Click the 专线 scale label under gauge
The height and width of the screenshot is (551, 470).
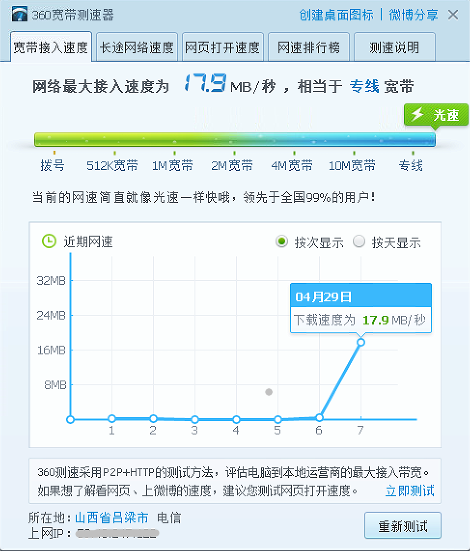(411, 165)
